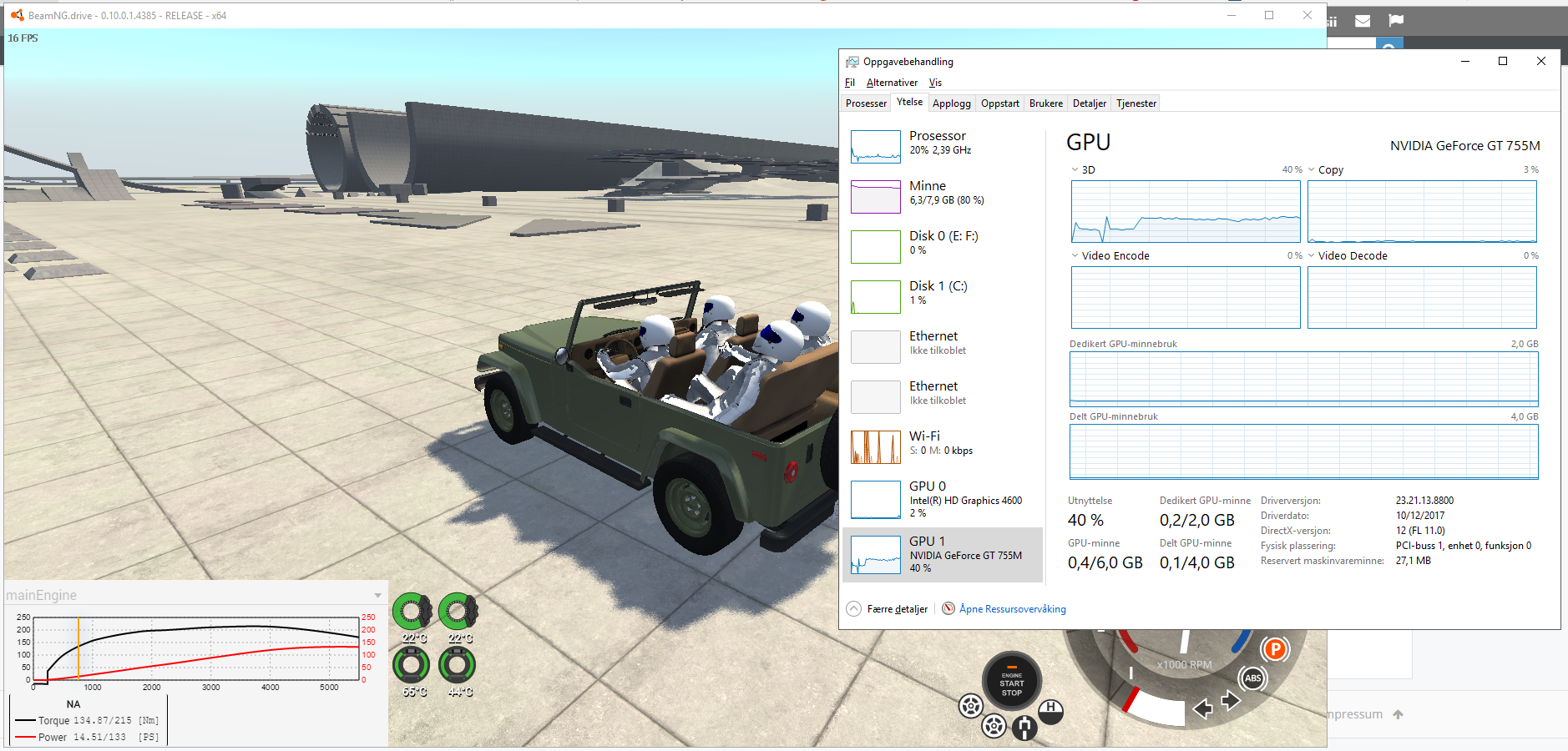Minimize the BeamNG.drive window
Image resolution: width=1568 pixels, height=751 pixels.
(x=1232, y=15)
